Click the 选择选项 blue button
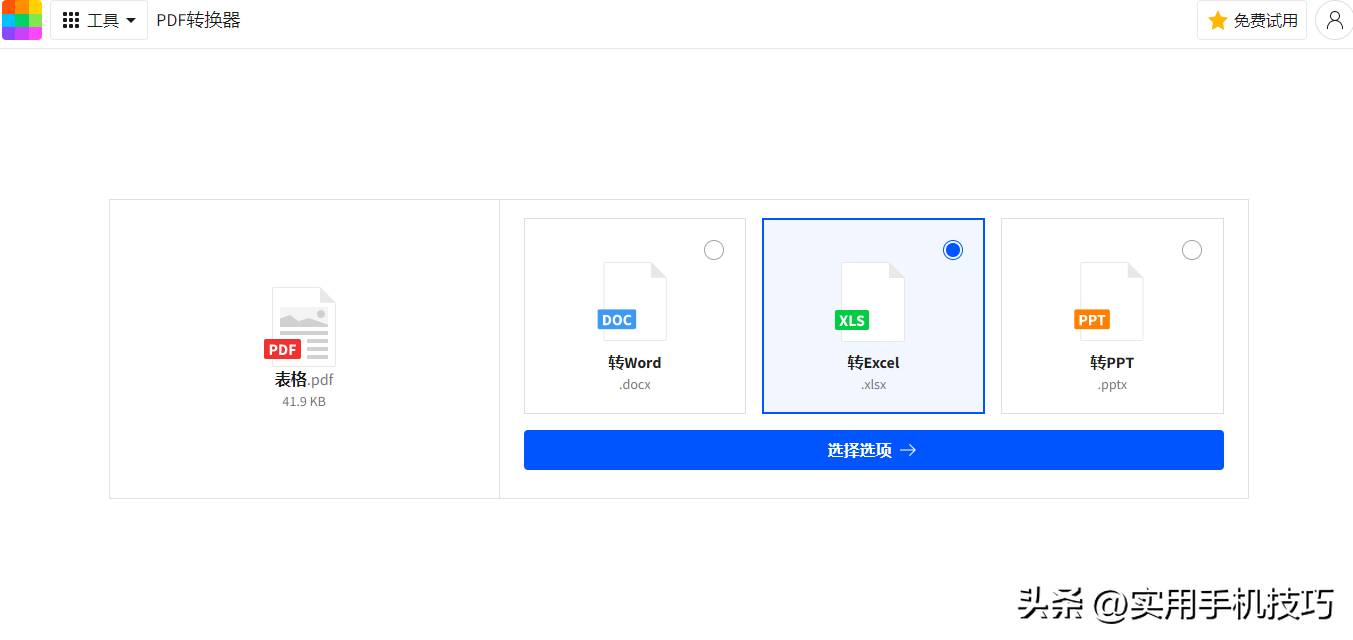 [874, 450]
